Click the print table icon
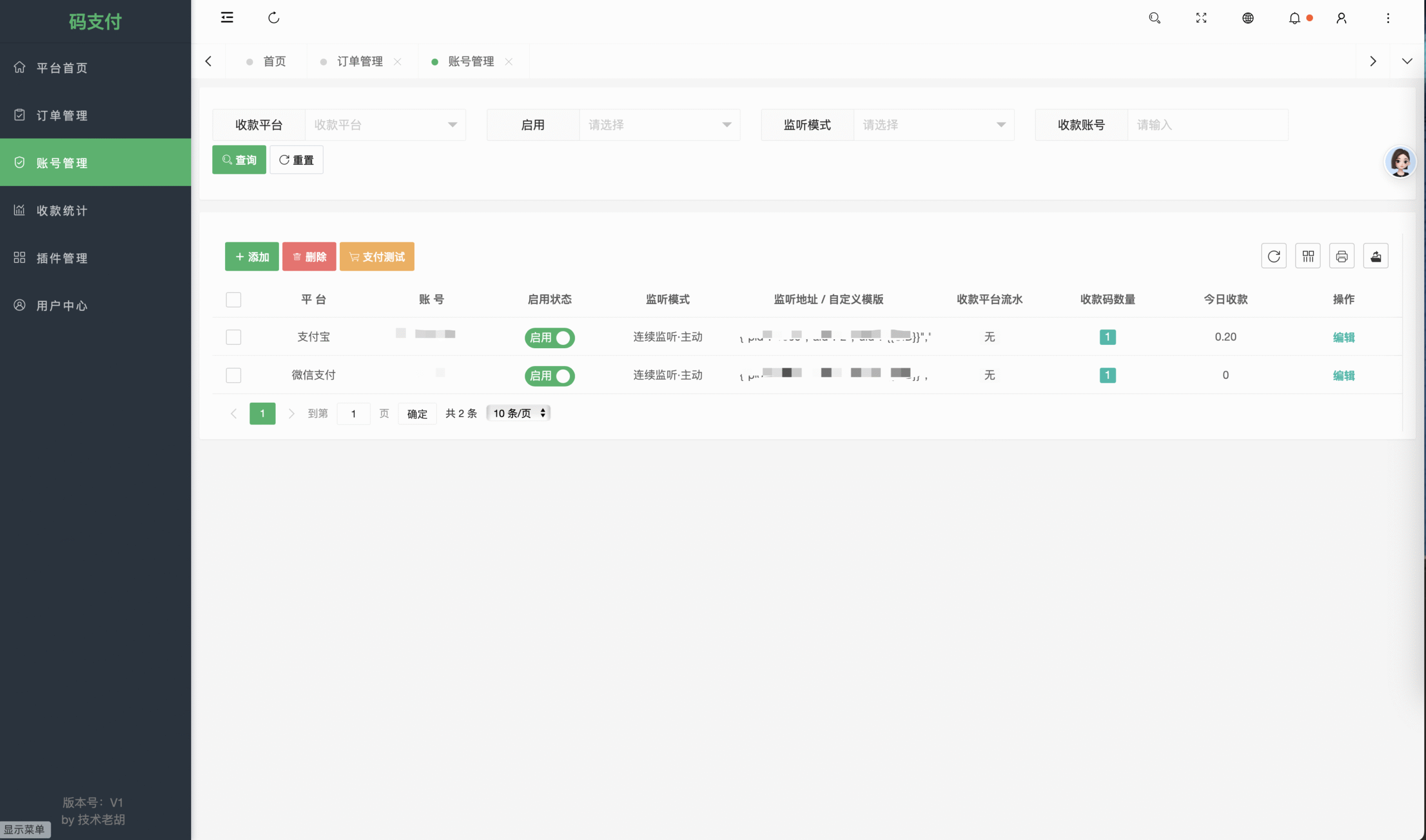Image resolution: width=1426 pixels, height=840 pixels. click(x=1342, y=256)
